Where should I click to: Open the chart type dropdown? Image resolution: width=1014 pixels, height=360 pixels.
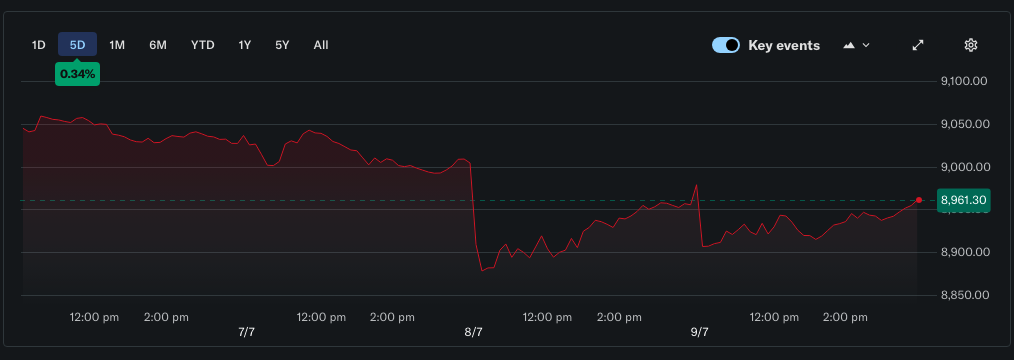click(x=857, y=45)
